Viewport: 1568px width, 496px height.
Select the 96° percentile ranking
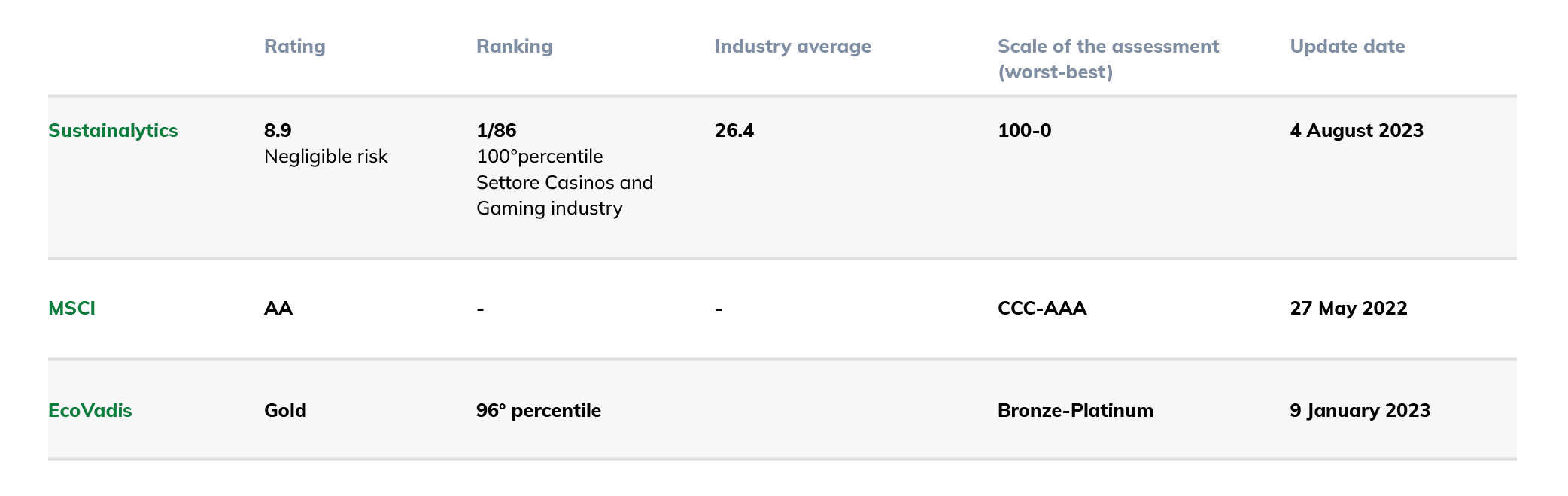click(539, 411)
